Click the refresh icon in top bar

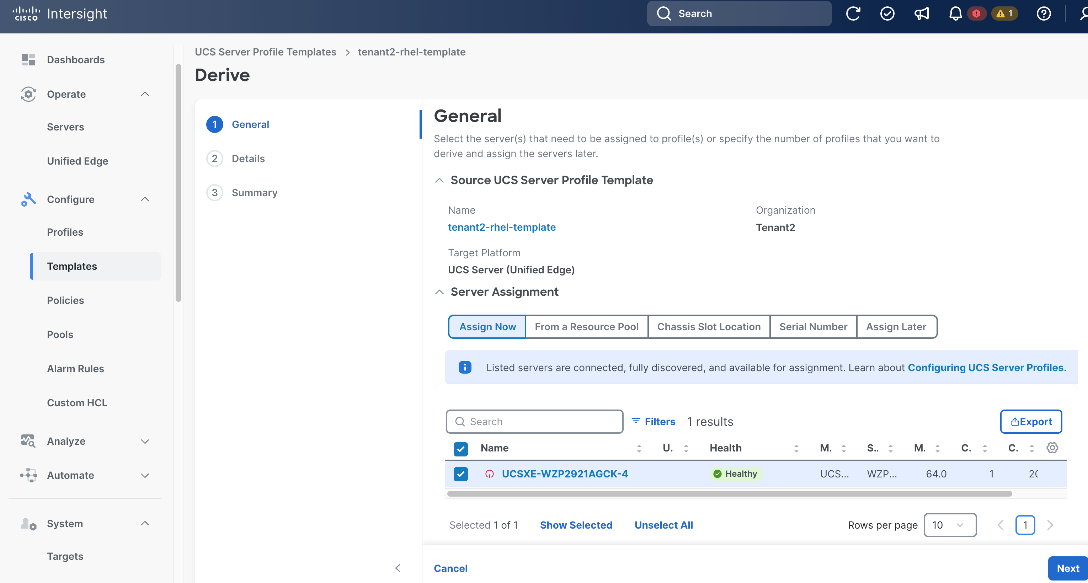tap(853, 14)
